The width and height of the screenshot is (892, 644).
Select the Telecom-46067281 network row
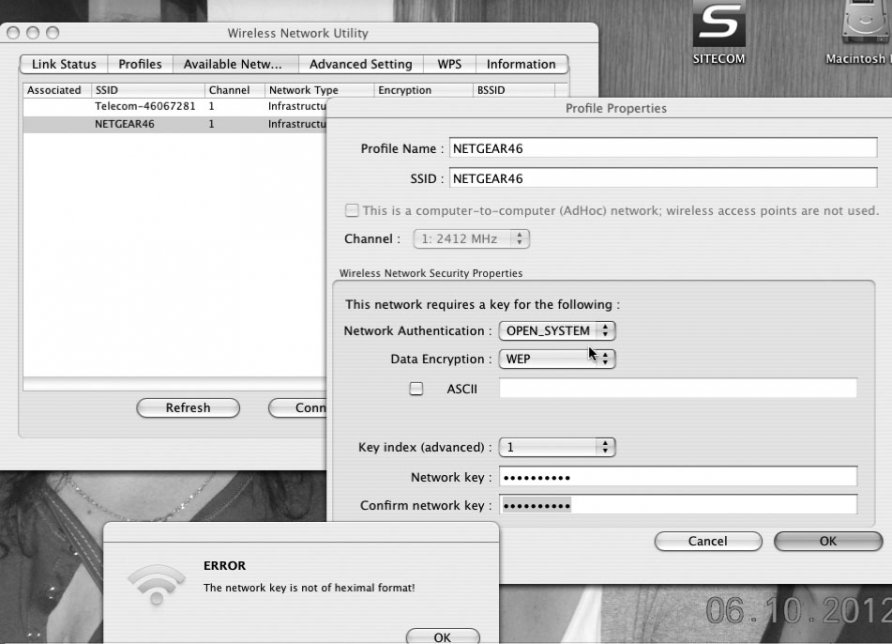(x=175, y=106)
